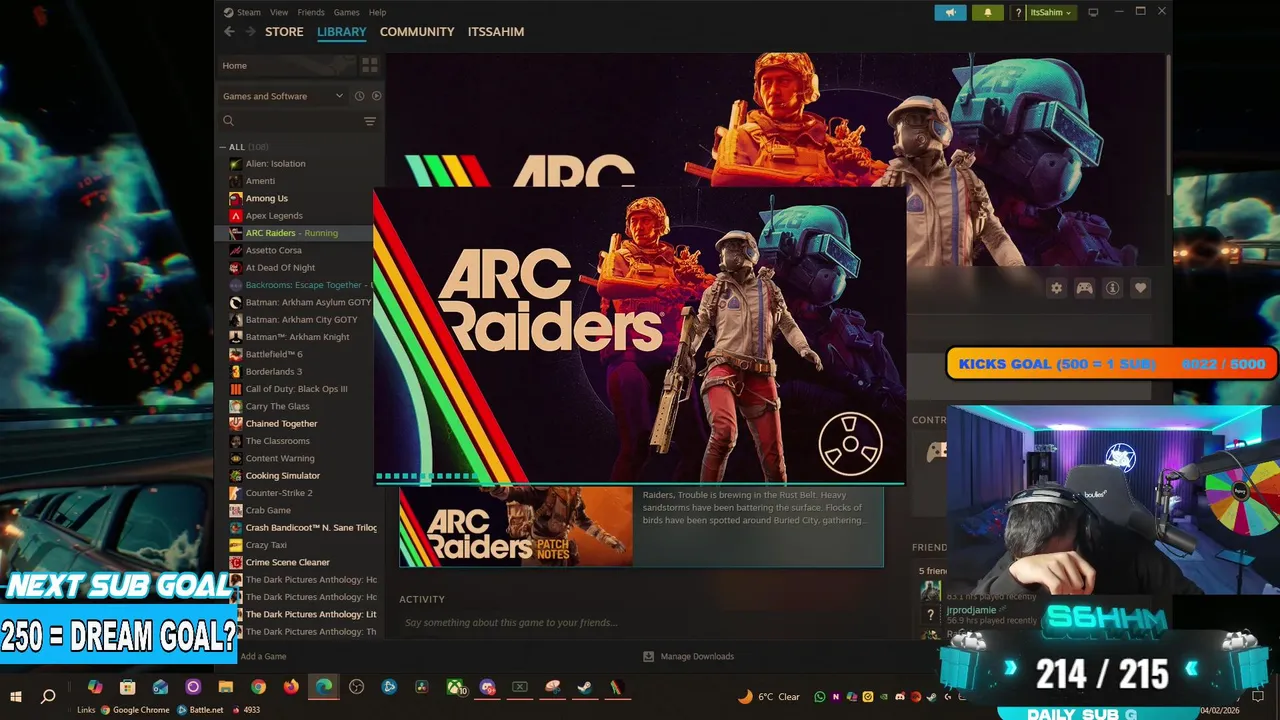1280x720 pixels.
Task: Click Add a Game at bottom left
Action: [x=263, y=656]
